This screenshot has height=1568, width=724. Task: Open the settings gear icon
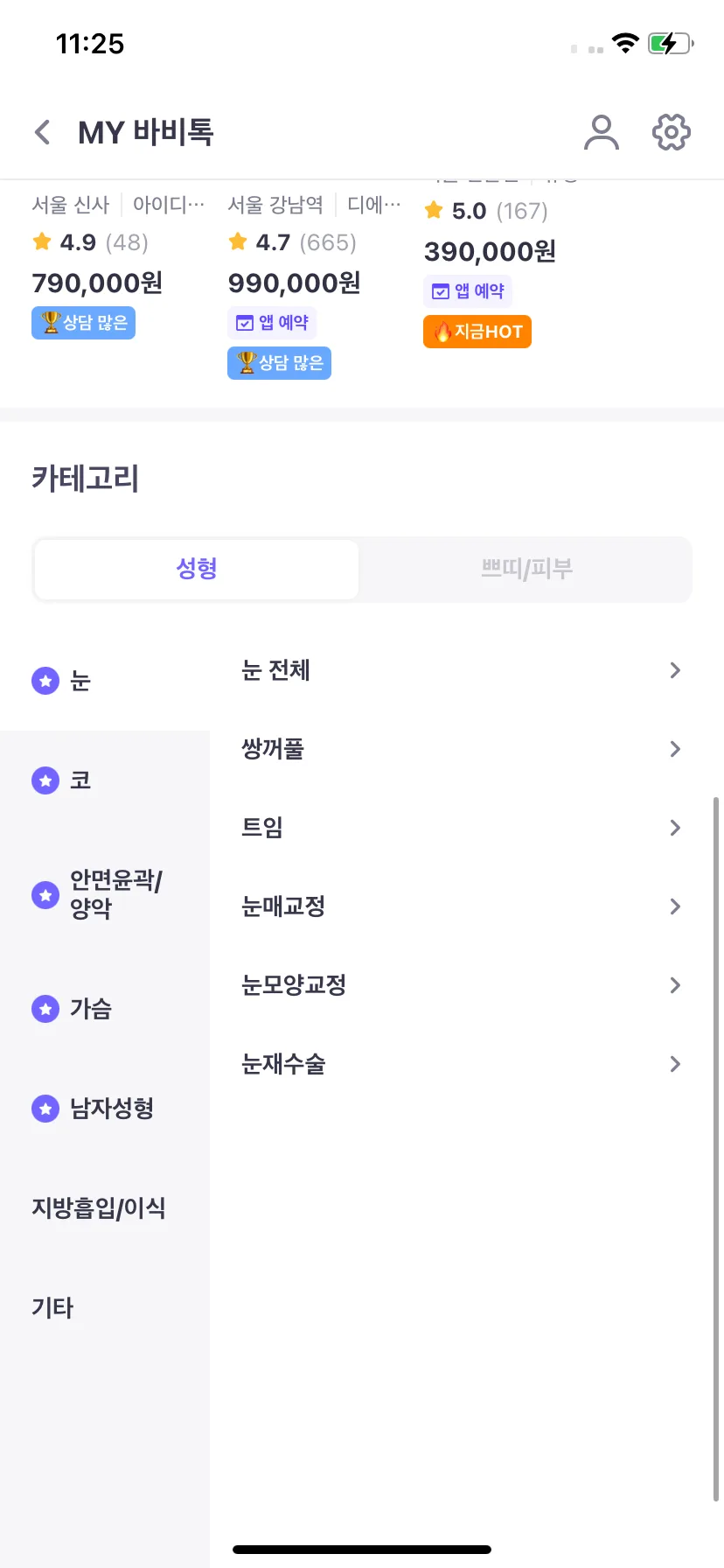coord(672,132)
